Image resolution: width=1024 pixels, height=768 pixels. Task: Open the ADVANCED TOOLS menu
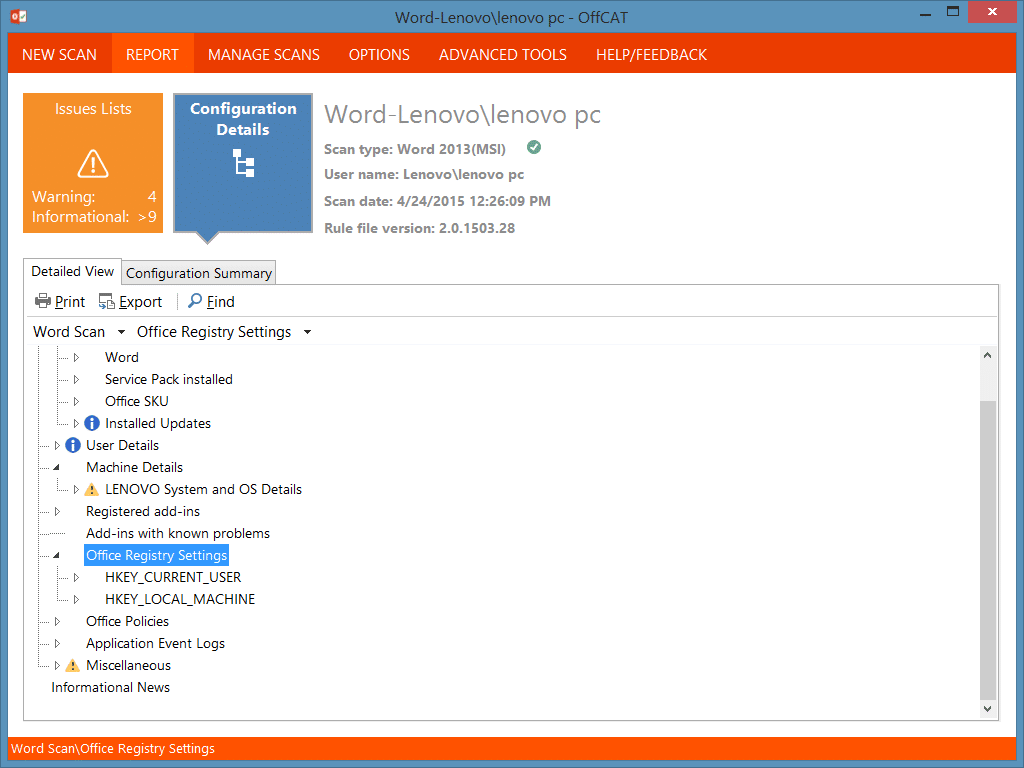point(502,55)
